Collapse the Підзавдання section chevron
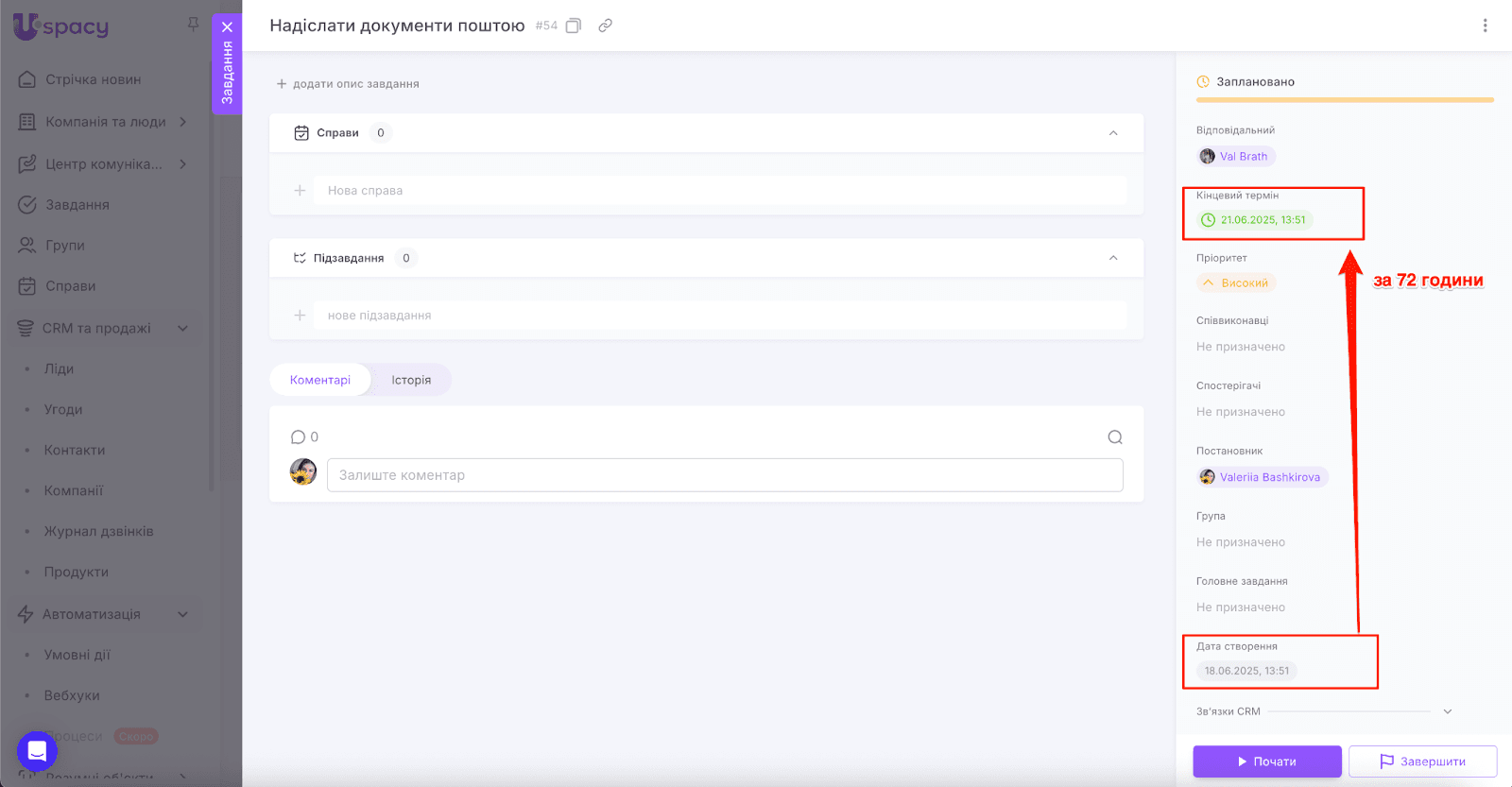 pyautogui.click(x=1113, y=258)
